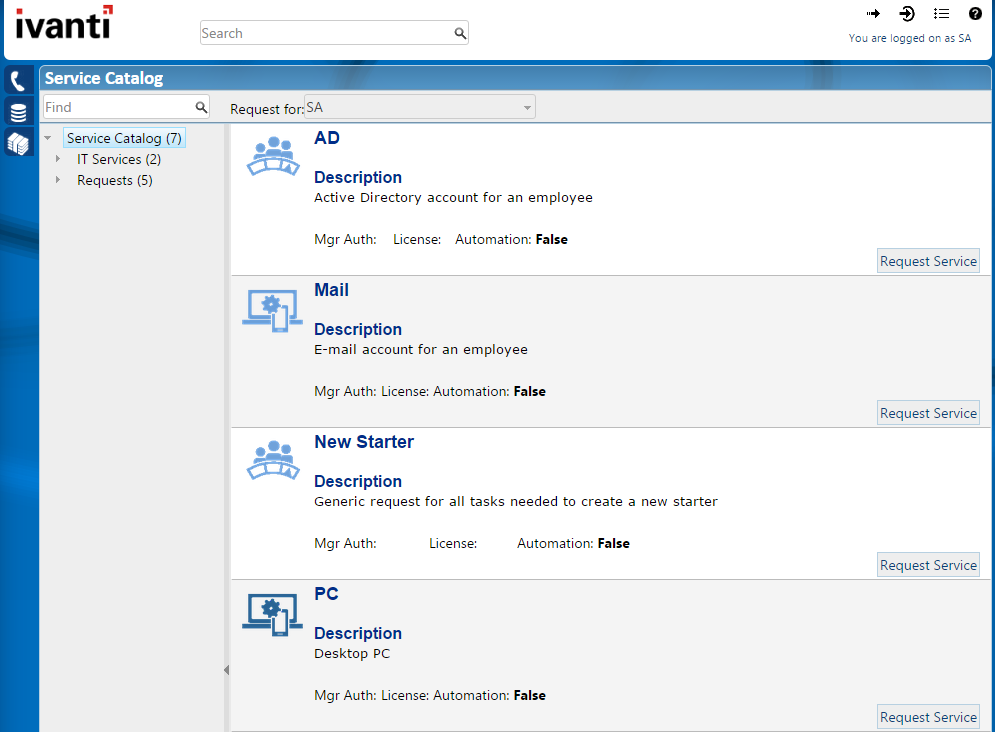Collapse the Service Catalog (7) tree node

pyautogui.click(x=48, y=138)
